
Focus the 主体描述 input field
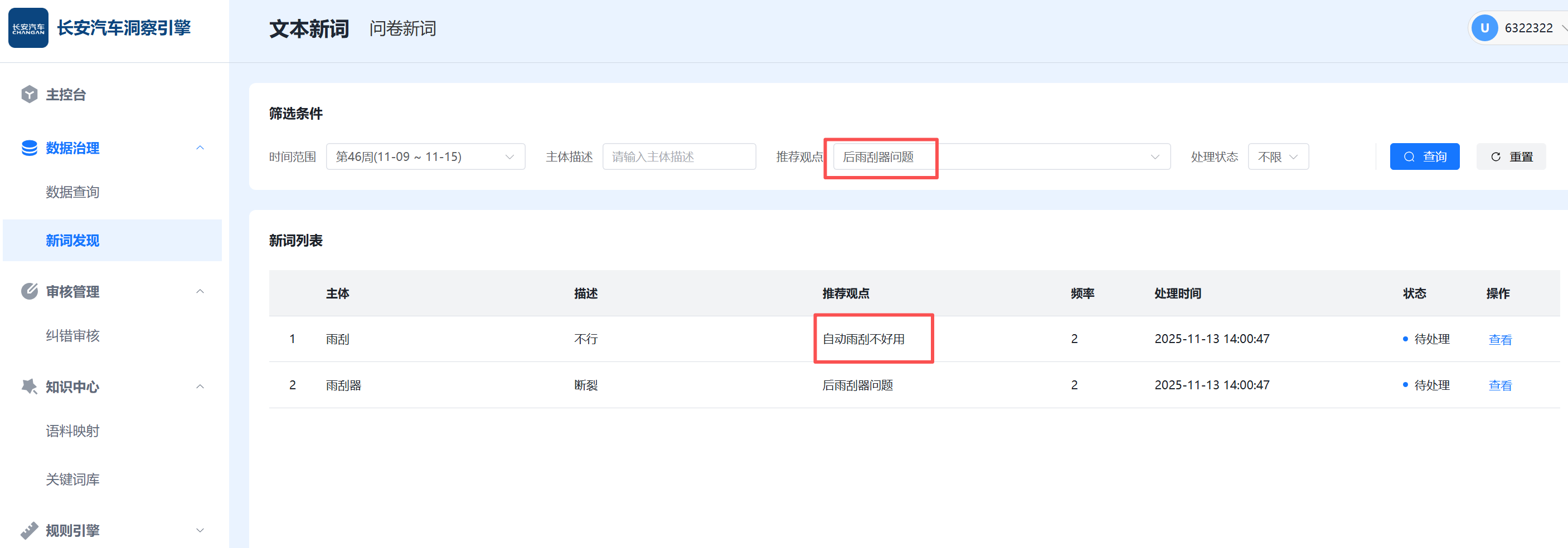[679, 157]
